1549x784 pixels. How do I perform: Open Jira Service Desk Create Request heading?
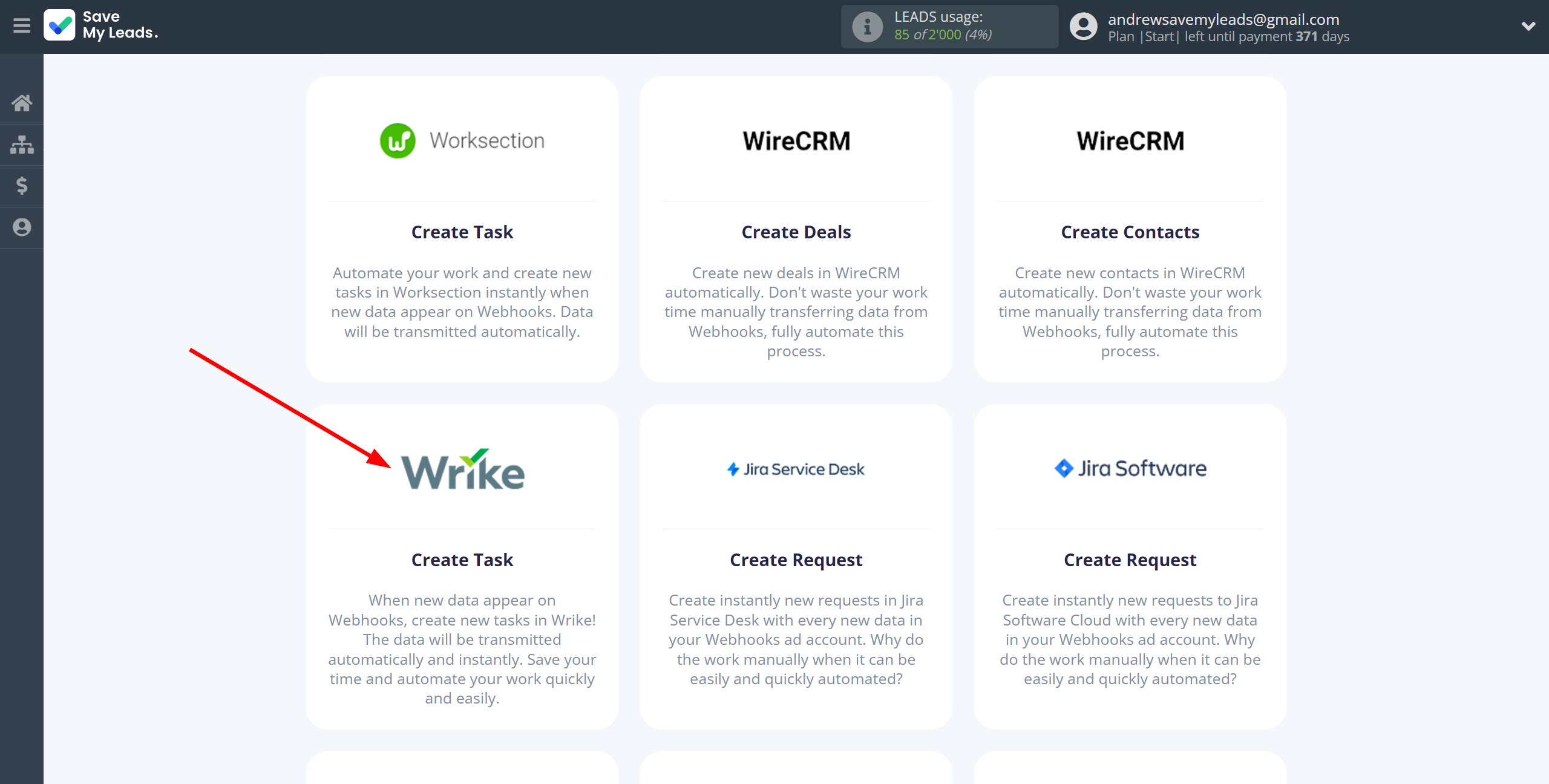pyautogui.click(x=796, y=560)
